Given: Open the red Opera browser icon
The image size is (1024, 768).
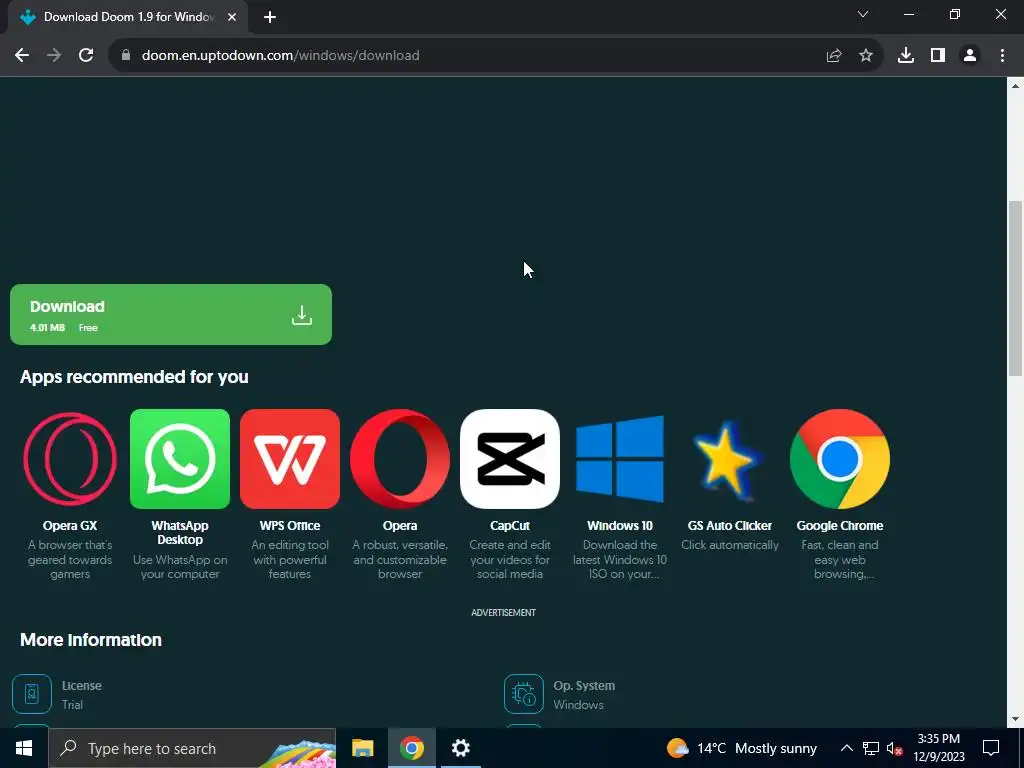Looking at the screenshot, I should [x=400, y=459].
